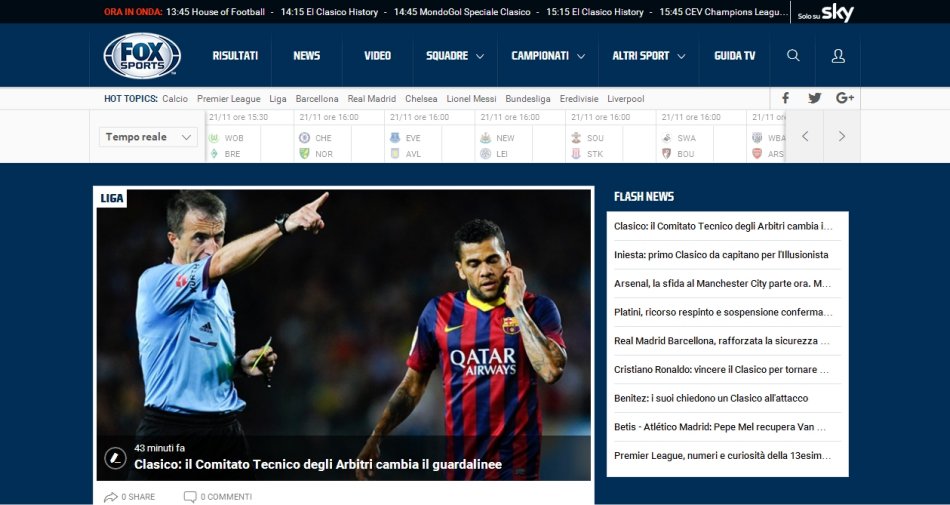
Task: Open the CHE vs NOR match cell
Action: point(339,136)
